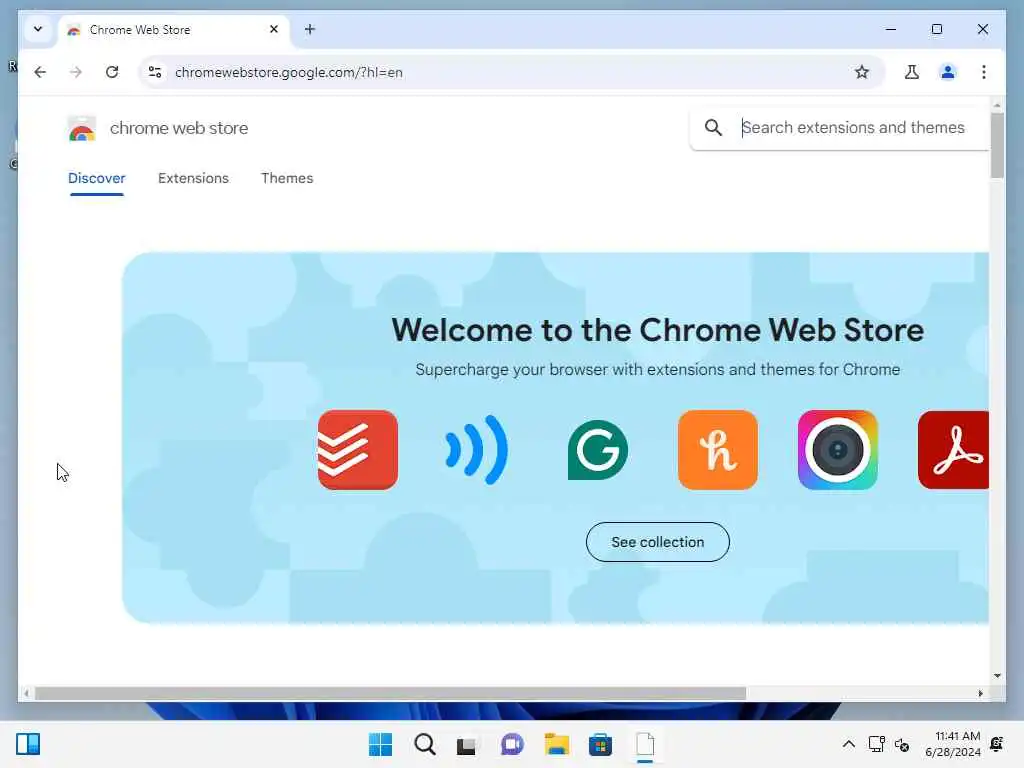Open the Honey orange h icon

point(718,450)
